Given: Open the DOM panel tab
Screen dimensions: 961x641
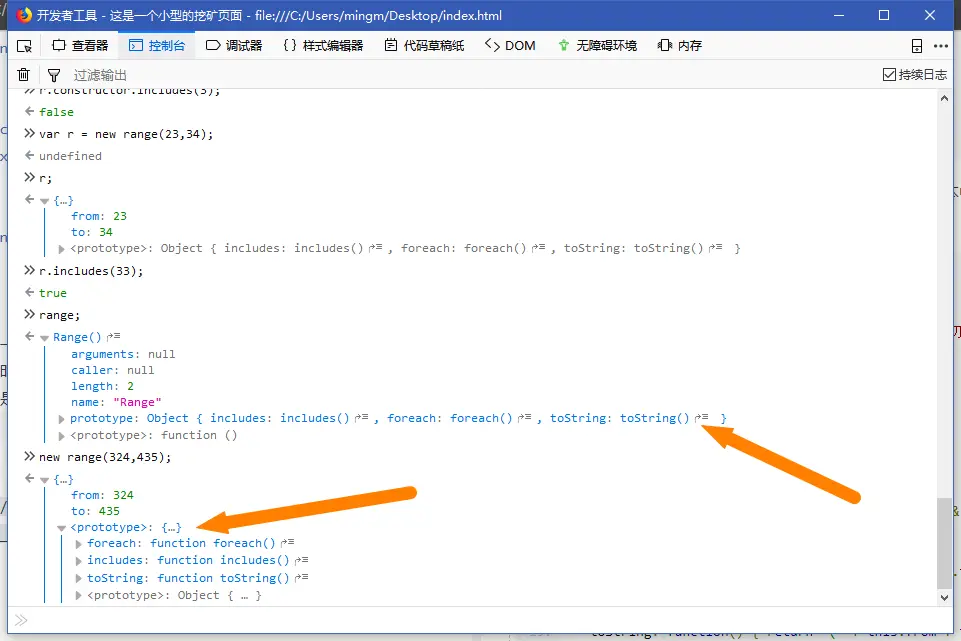Looking at the screenshot, I should pyautogui.click(x=510, y=46).
